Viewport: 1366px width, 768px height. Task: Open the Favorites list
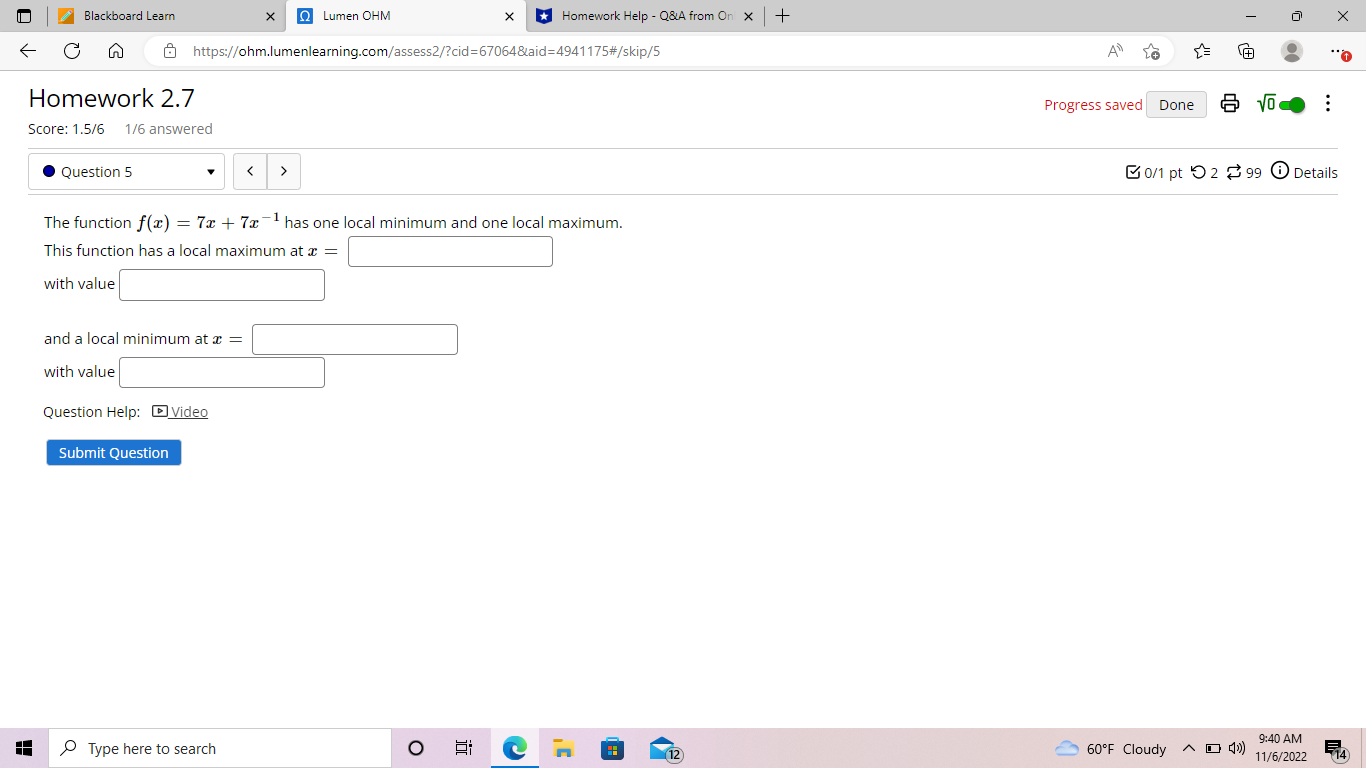pyautogui.click(x=1203, y=51)
